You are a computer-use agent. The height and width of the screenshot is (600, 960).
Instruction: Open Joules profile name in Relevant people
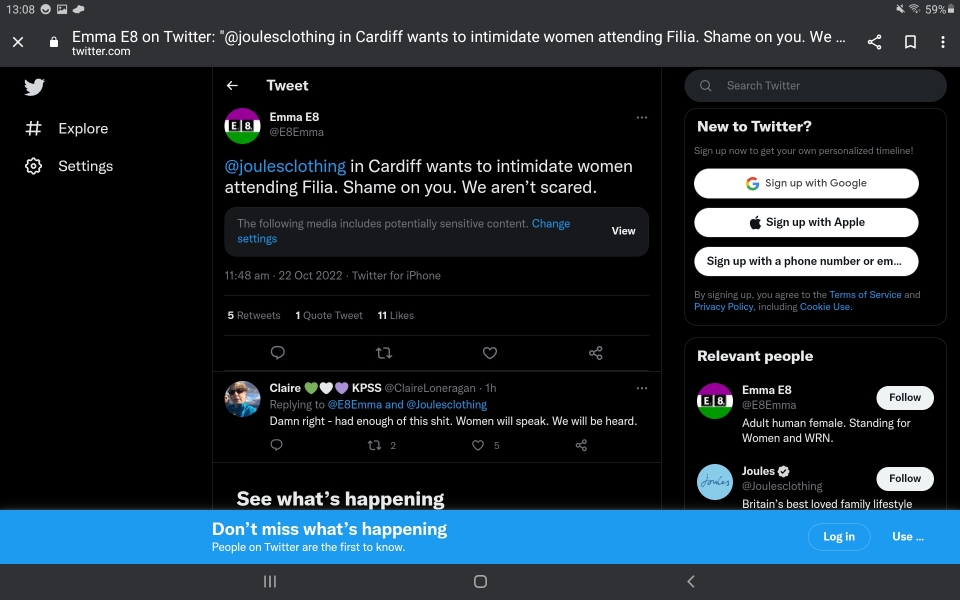point(758,471)
